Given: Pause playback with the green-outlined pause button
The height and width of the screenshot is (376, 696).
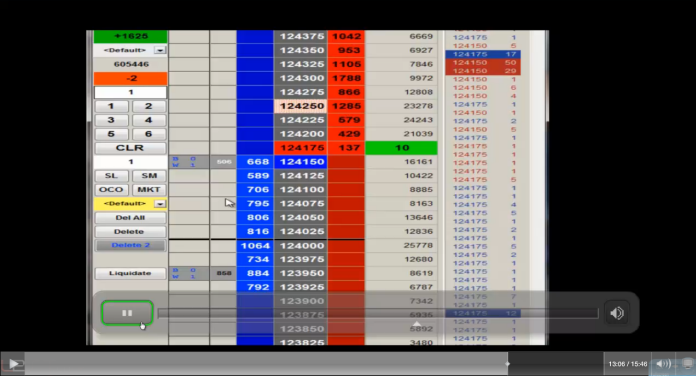Looking at the screenshot, I should coord(127,313).
